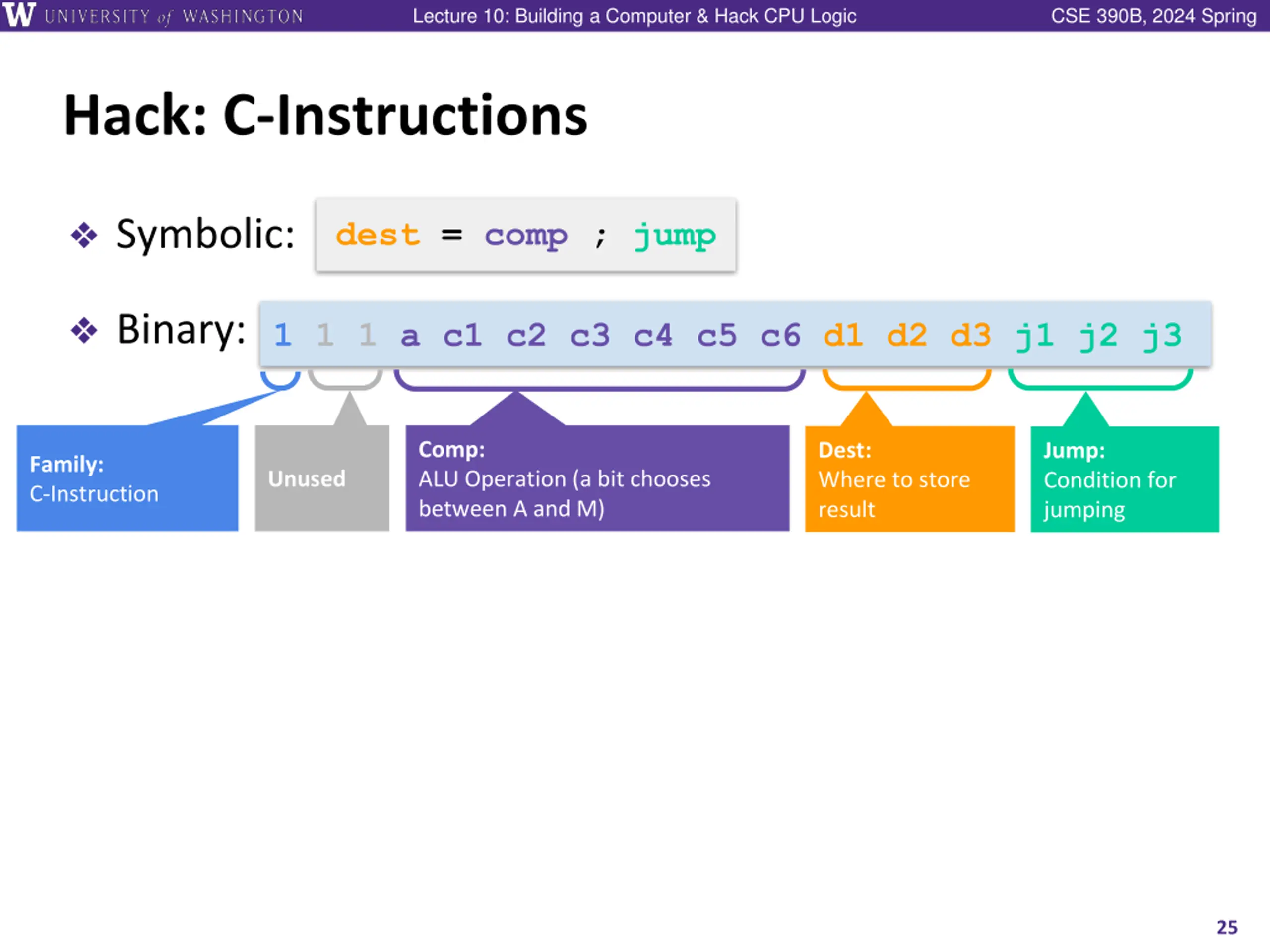Click the orange 'Dest:' callout box
Viewport: 1270px width, 952px height.
(909, 478)
